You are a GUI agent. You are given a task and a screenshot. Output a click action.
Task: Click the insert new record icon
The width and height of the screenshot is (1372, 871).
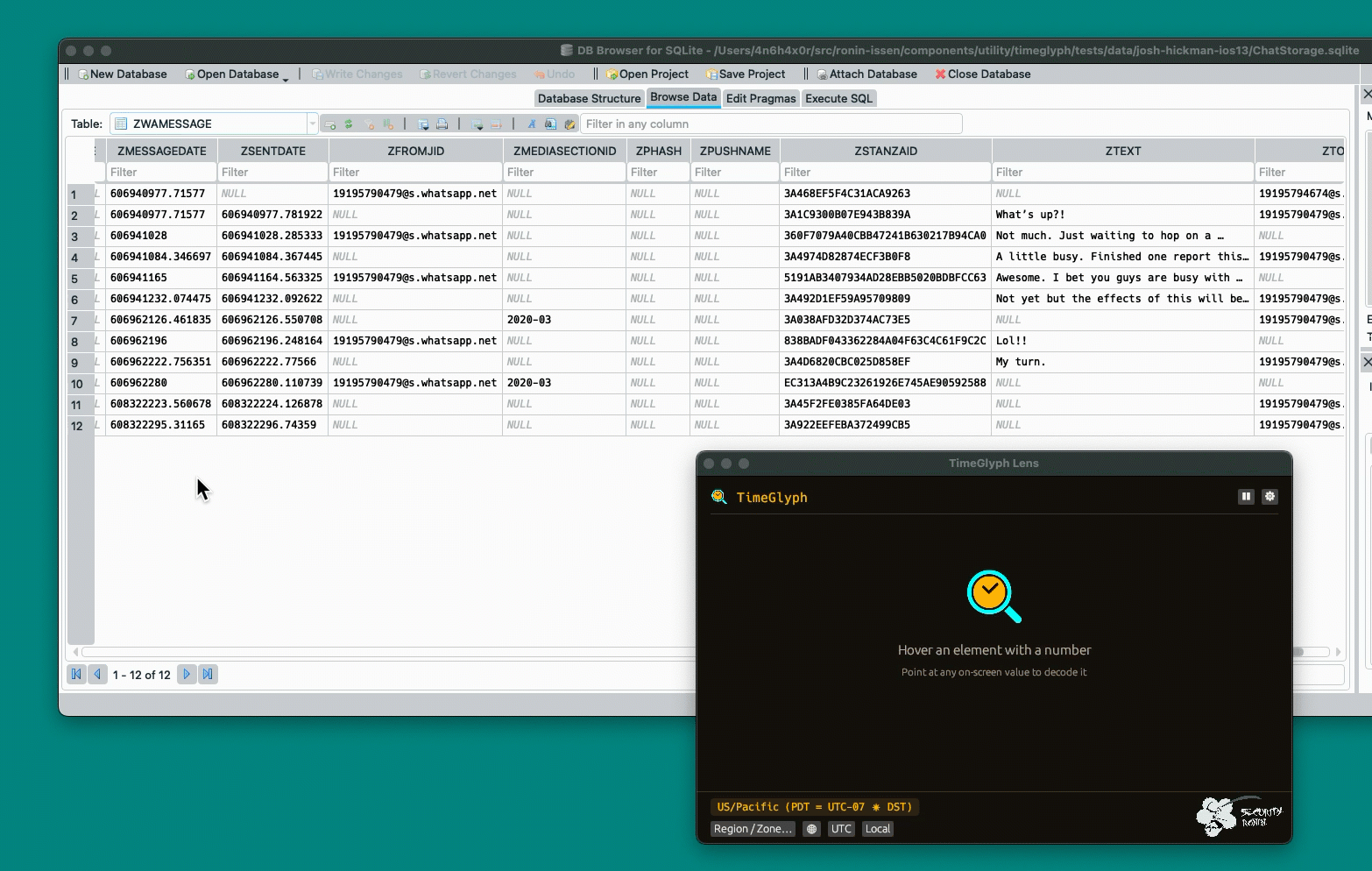pyautogui.click(x=477, y=124)
